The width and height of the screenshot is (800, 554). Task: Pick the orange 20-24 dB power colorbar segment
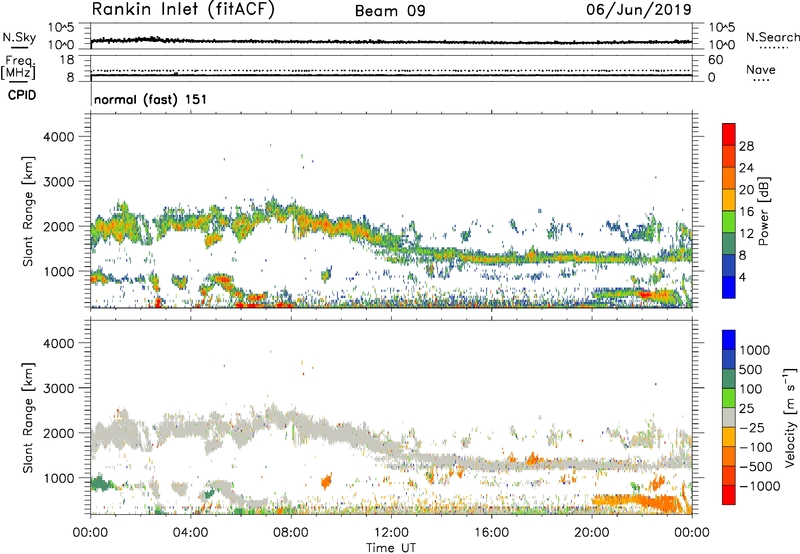coord(729,178)
